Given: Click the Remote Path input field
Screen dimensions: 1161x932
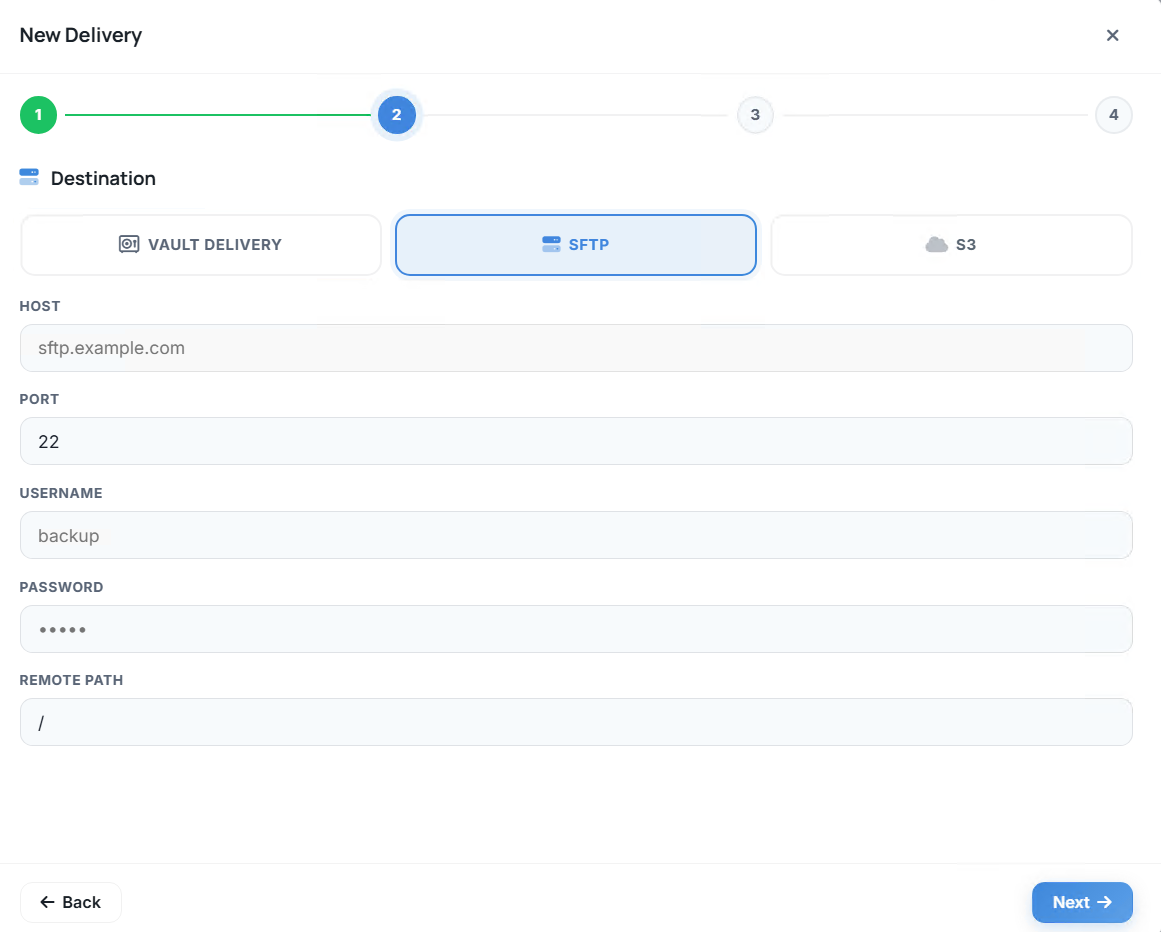Looking at the screenshot, I should (576, 723).
